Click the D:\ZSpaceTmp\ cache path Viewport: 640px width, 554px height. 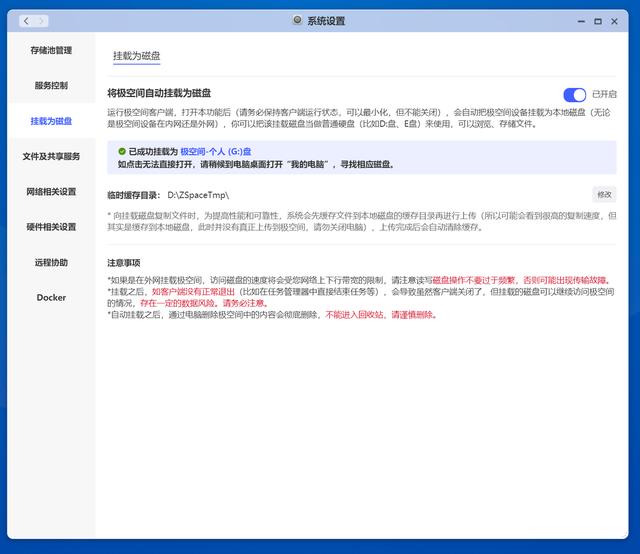coord(198,195)
